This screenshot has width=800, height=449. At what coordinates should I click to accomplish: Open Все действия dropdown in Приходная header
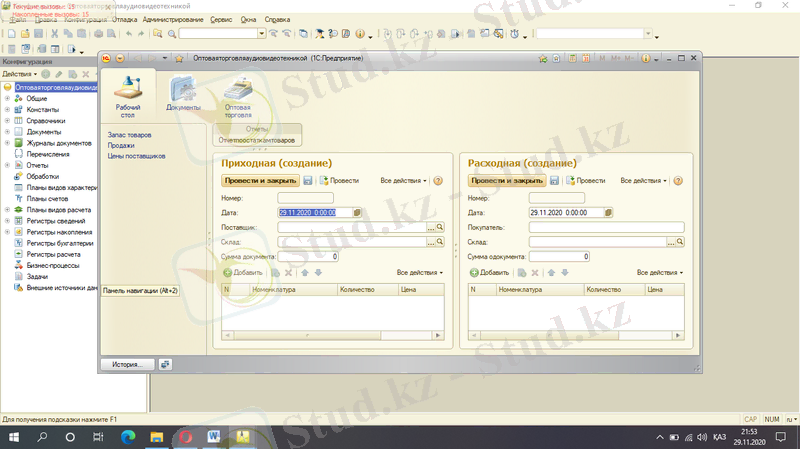(404, 181)
